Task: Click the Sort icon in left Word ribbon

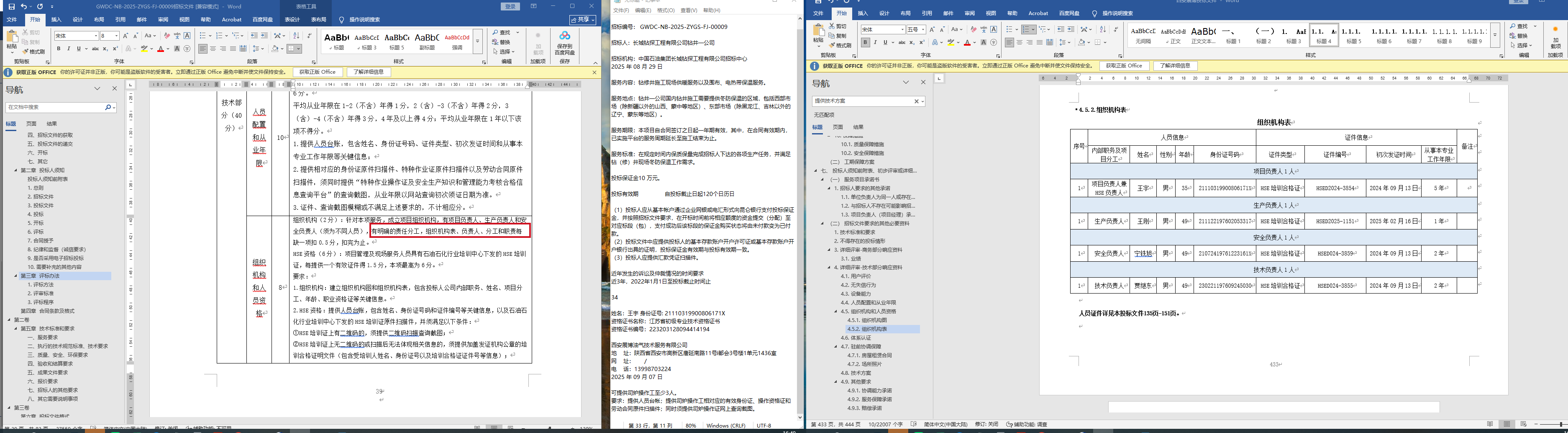Action: pos(297,36)
